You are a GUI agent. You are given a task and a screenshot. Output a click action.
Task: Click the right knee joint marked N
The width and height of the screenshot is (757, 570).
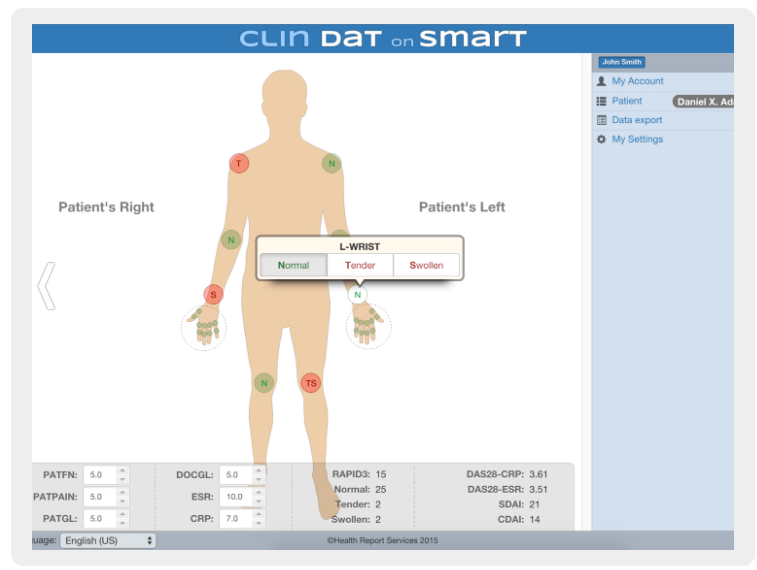click(x=264, y=383)
